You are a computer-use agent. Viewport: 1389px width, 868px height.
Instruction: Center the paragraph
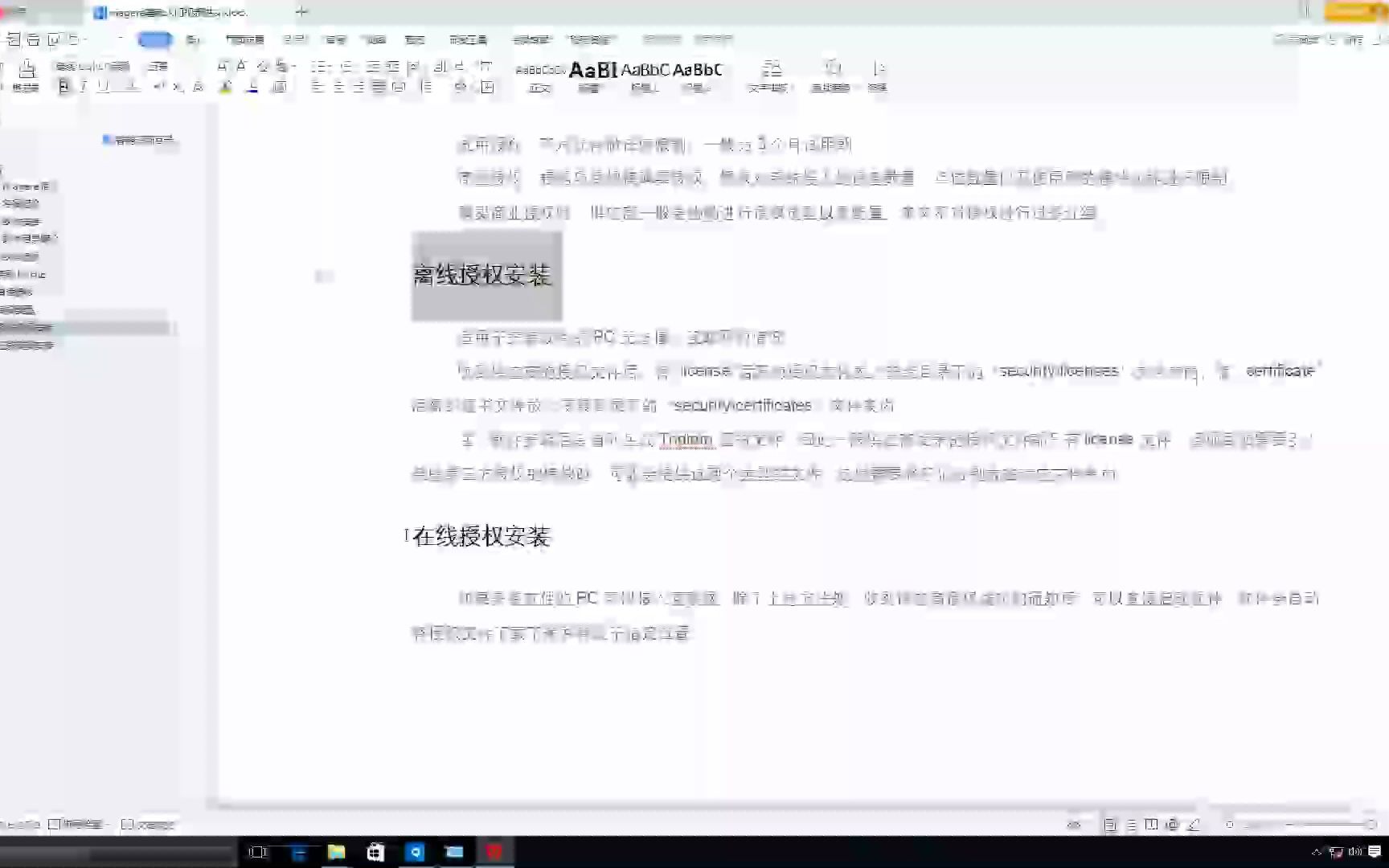(x=338, y=87)
